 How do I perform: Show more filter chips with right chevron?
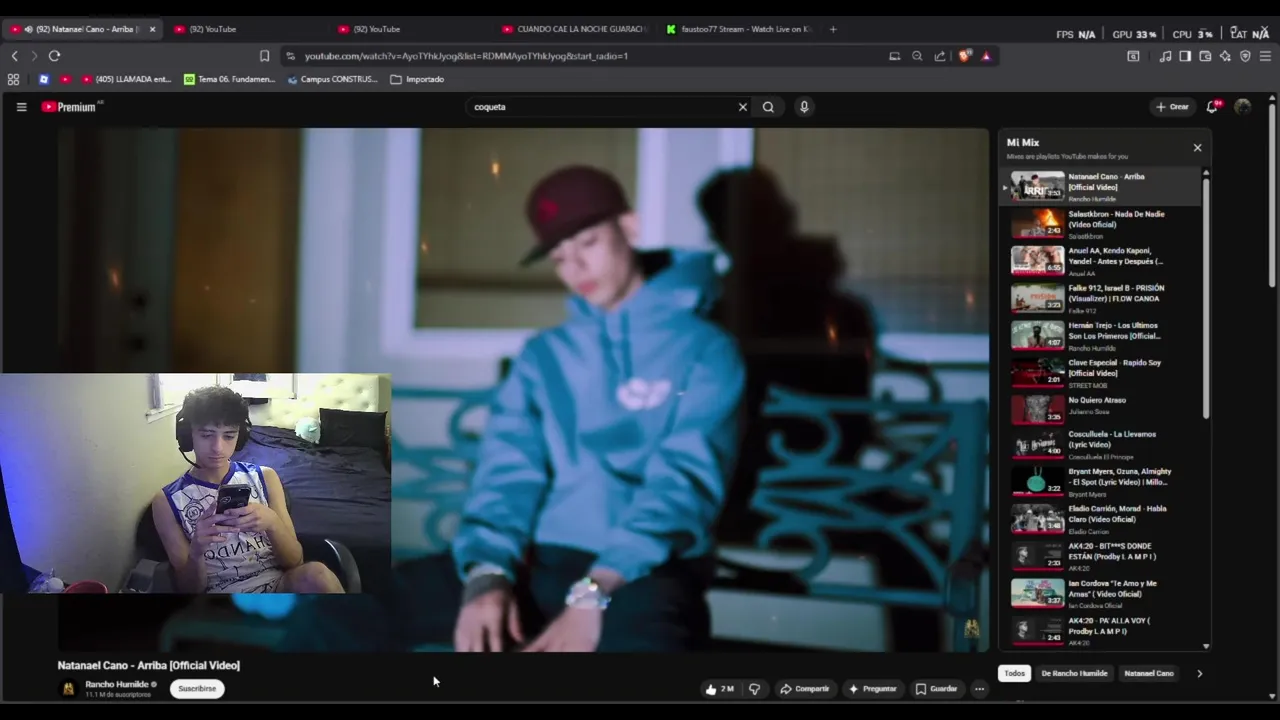[x=1199, y=673]
